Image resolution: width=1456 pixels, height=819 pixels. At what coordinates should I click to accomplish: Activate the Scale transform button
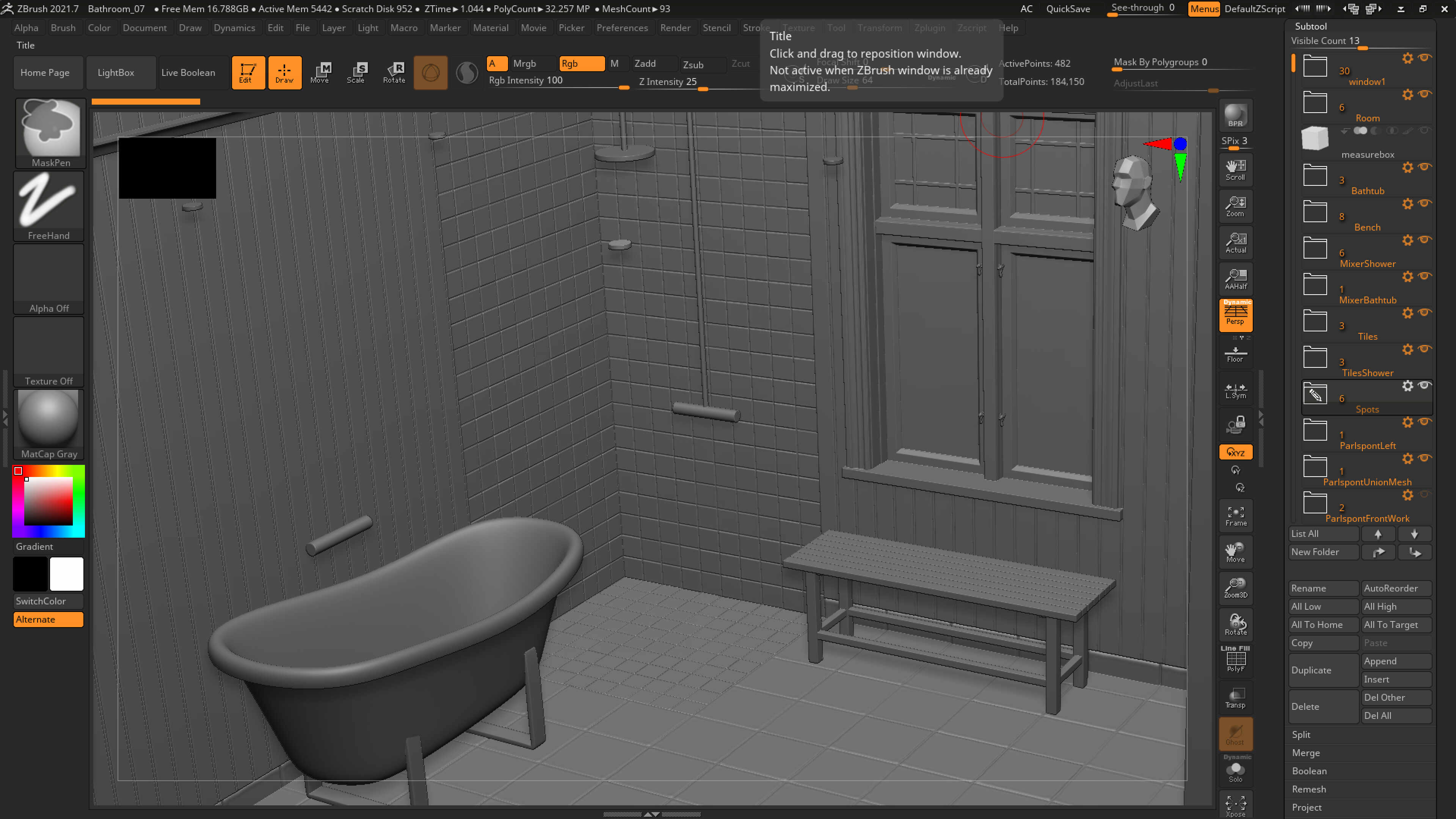coord(356,72)
